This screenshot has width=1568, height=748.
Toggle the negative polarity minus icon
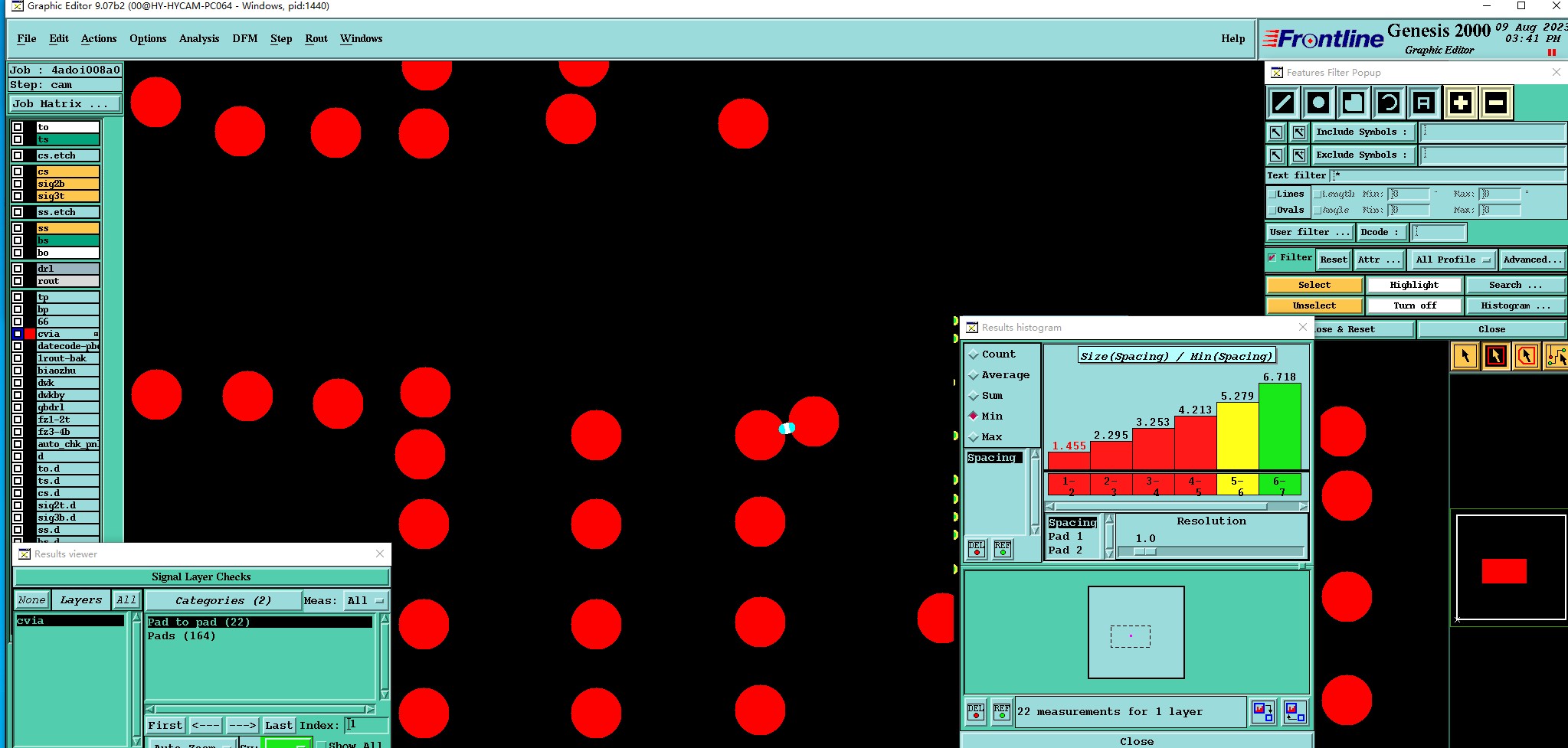(x=1496, y=103)
